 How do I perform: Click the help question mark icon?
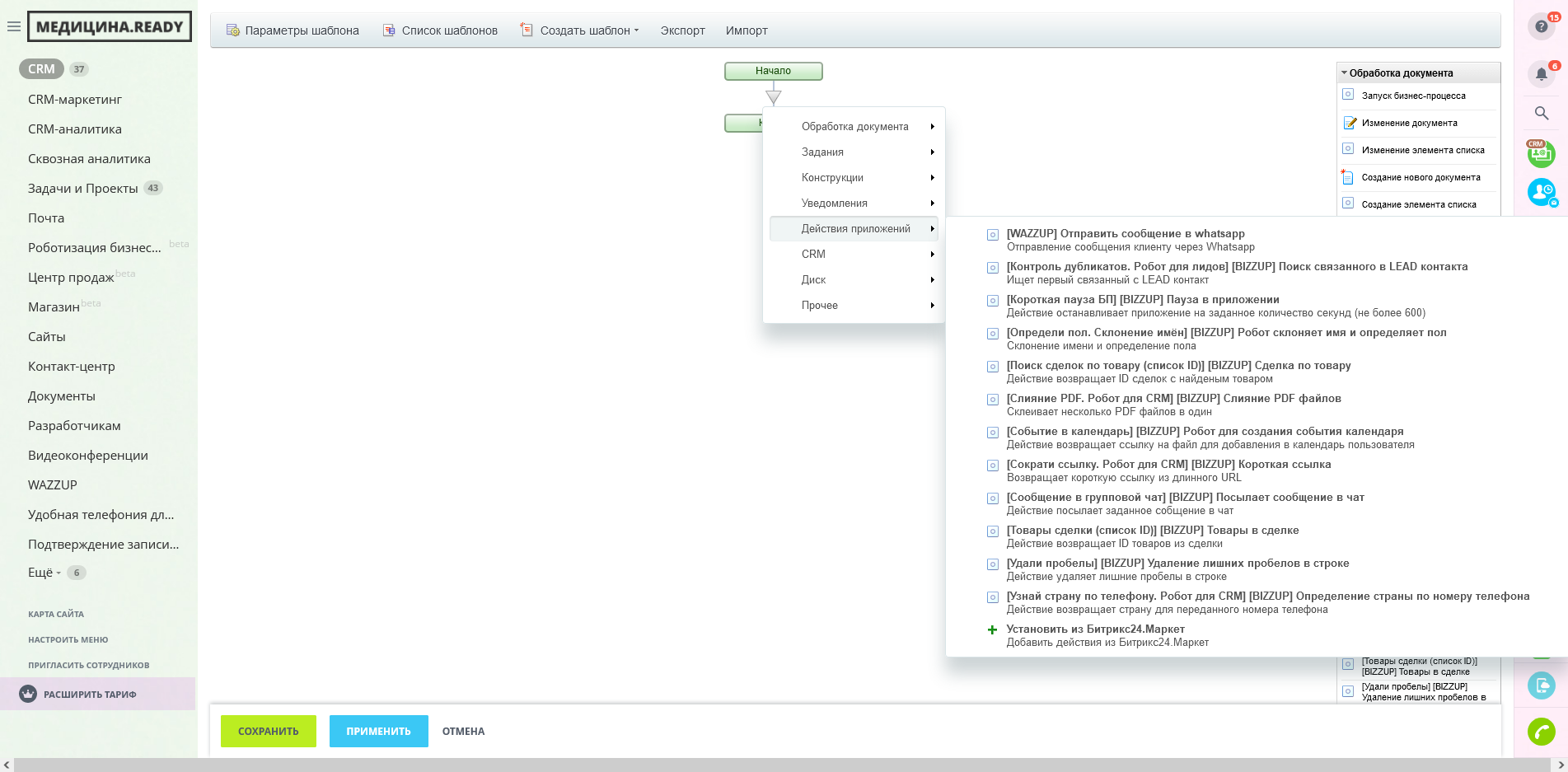(x=1542, y=26)
